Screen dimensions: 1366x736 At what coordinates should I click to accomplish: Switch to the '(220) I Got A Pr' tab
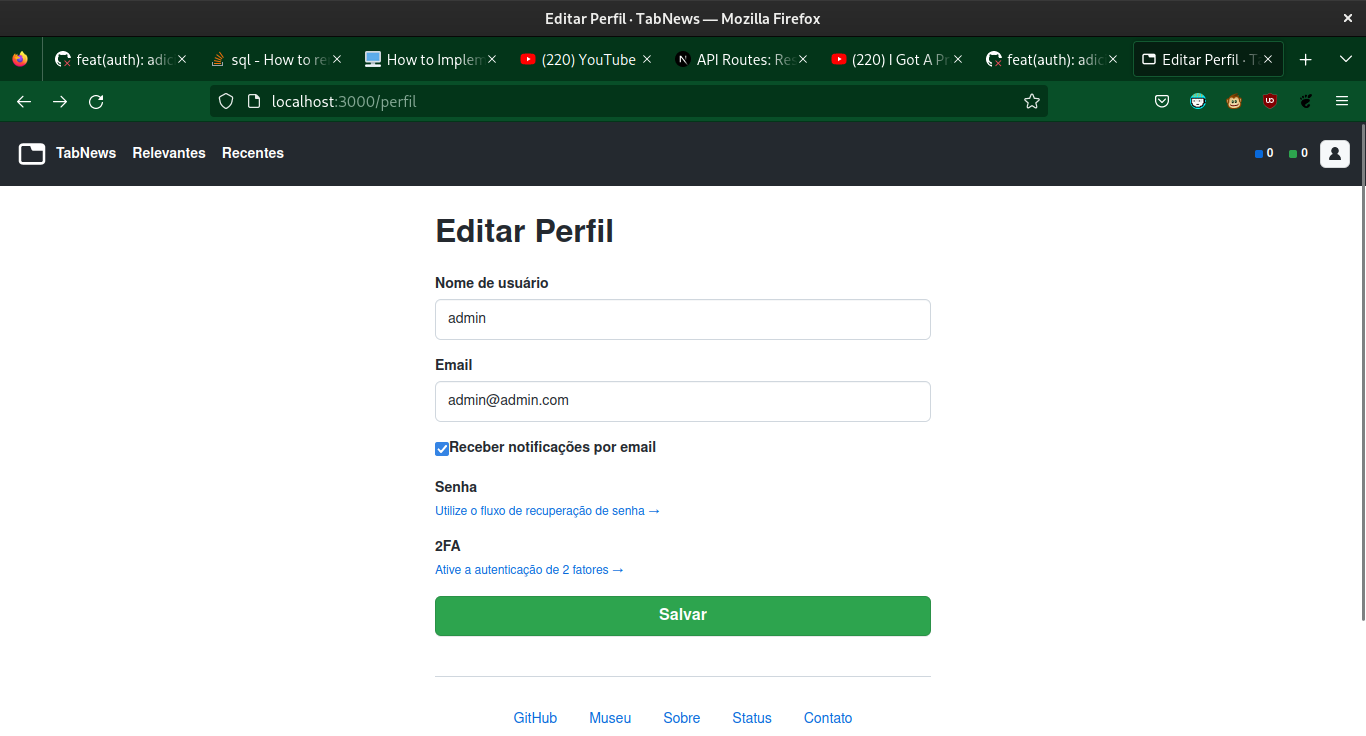click(x=896, y=60)
